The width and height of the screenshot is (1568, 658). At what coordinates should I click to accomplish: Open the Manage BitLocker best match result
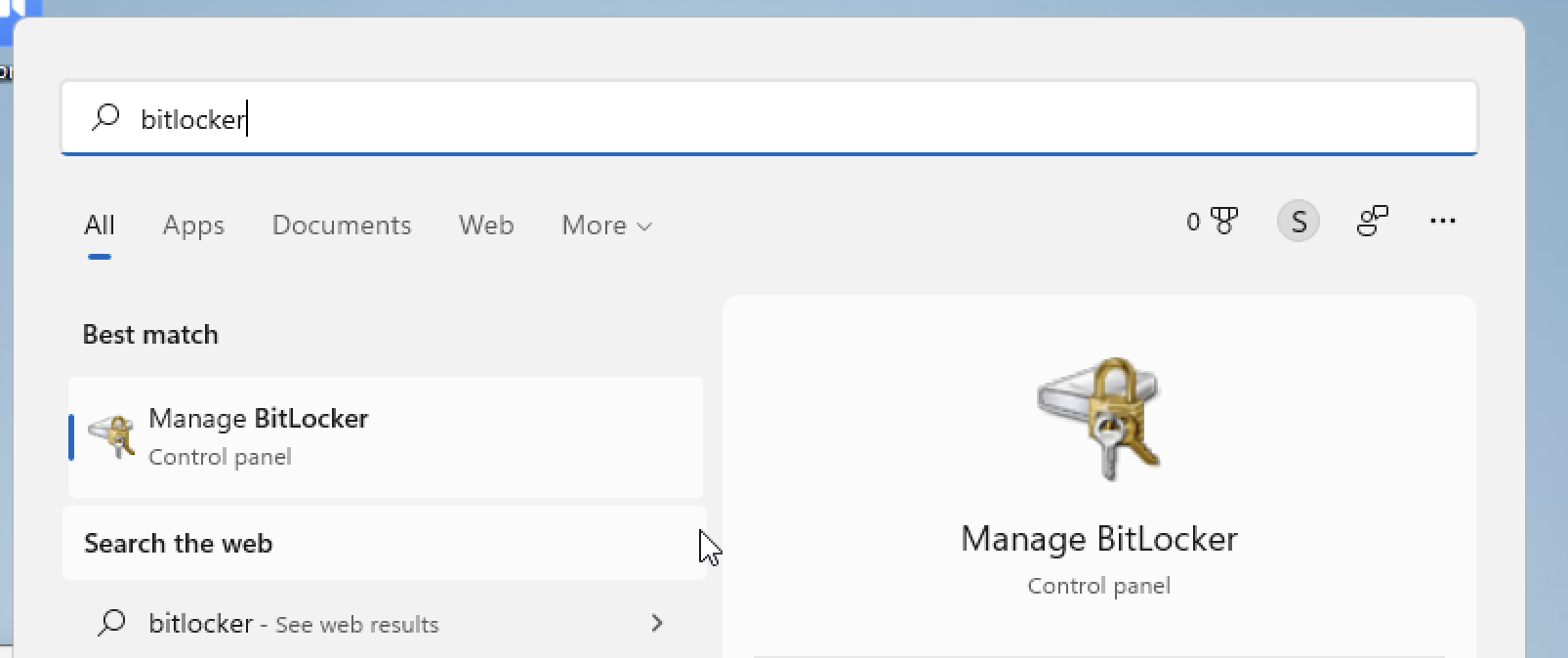(x=386, y=437)
